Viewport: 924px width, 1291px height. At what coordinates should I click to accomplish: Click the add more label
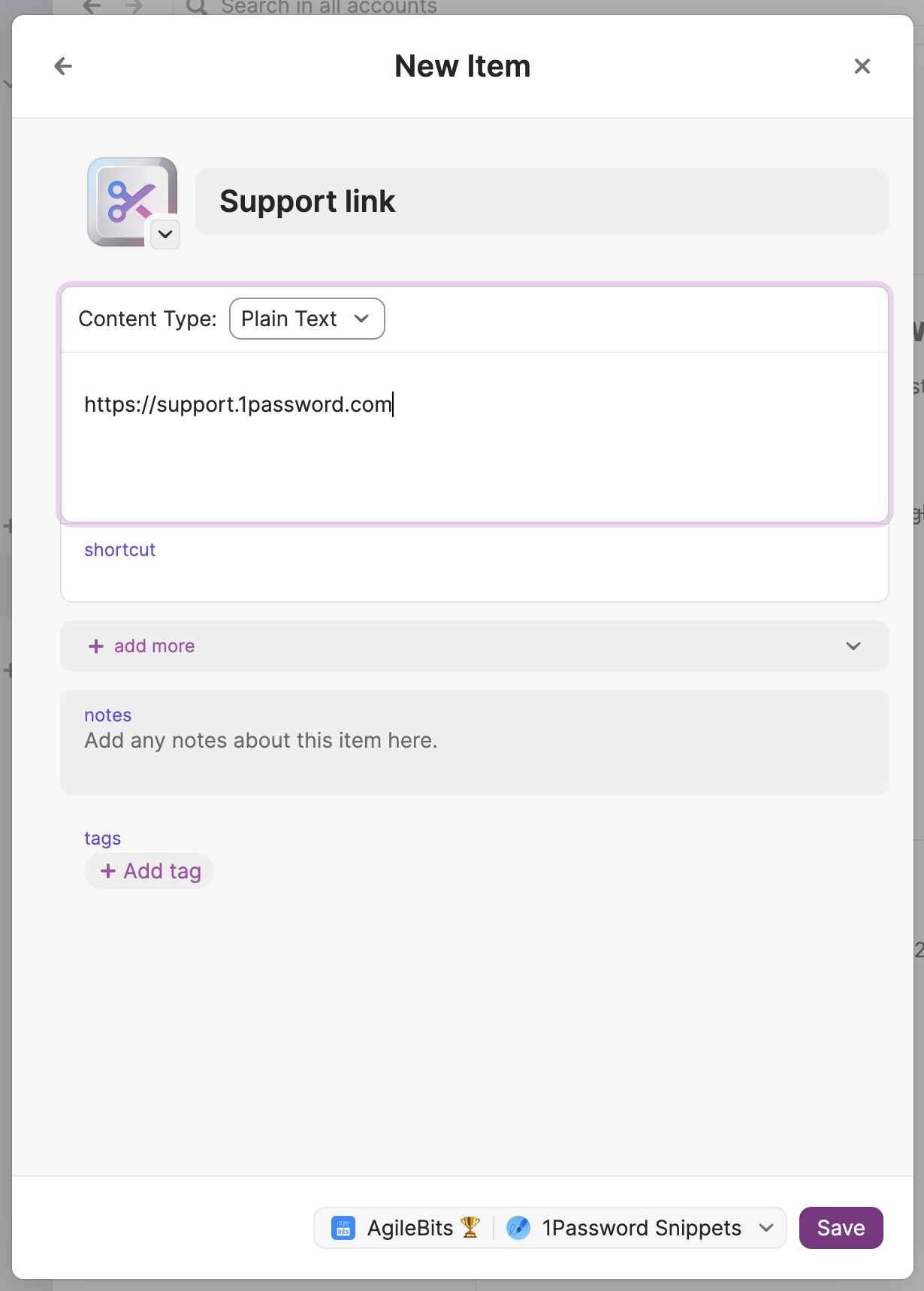pos(154,646)
